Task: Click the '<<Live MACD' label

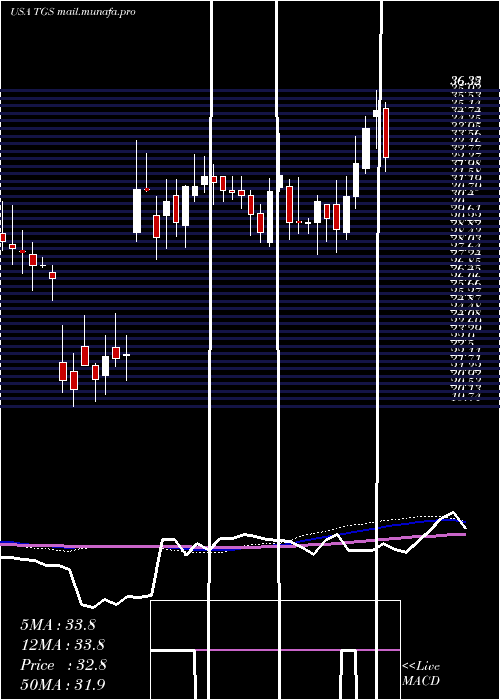Action: tap(421, 673)
